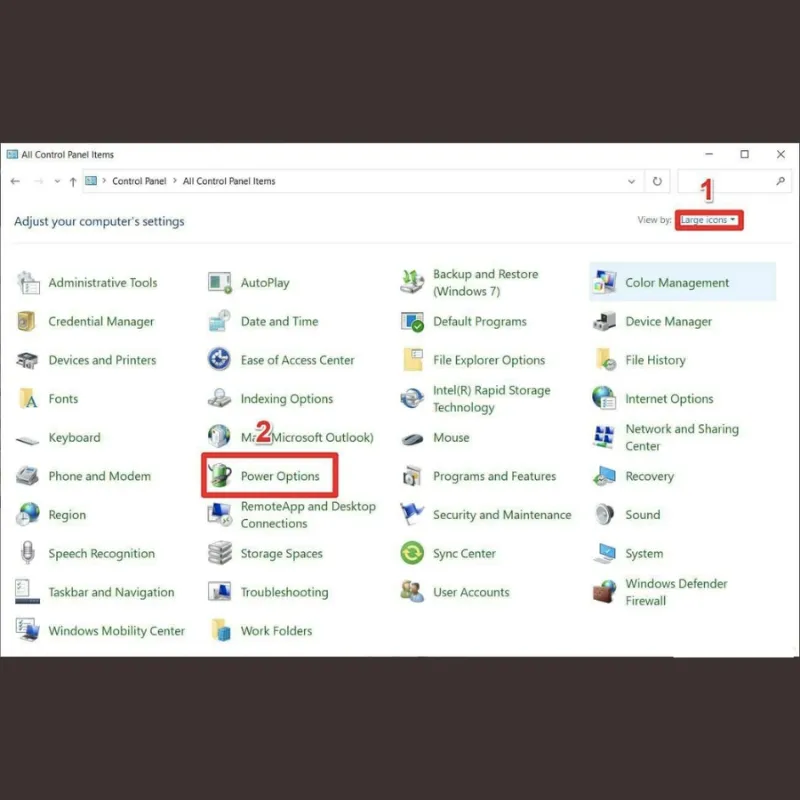Click the Control Panel search box

[725, 182]
